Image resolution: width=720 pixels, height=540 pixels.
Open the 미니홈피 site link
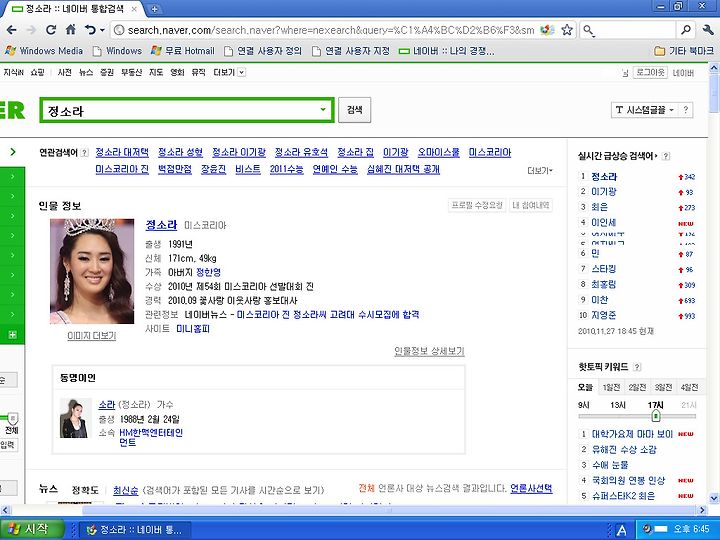click(193, 329)
